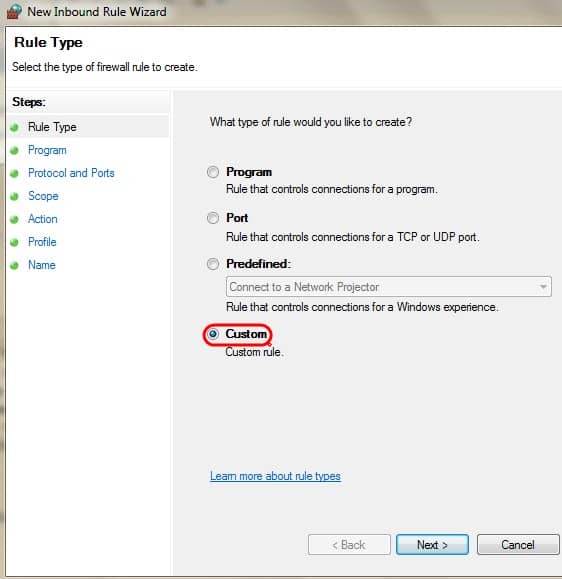
Task: Click the firewall wizard title bar icon
Action: (14, 11)
